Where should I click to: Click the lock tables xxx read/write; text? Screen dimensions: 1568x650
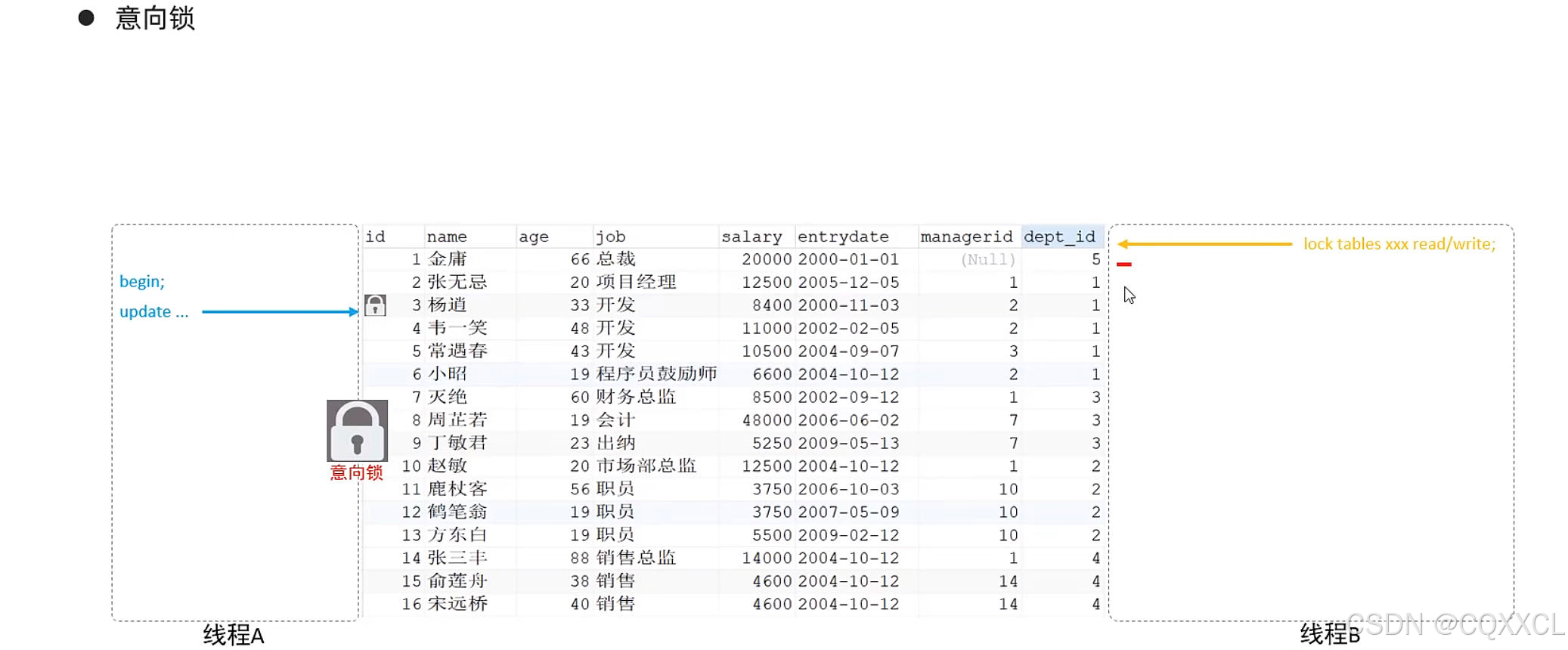[x=1399, y=243]
